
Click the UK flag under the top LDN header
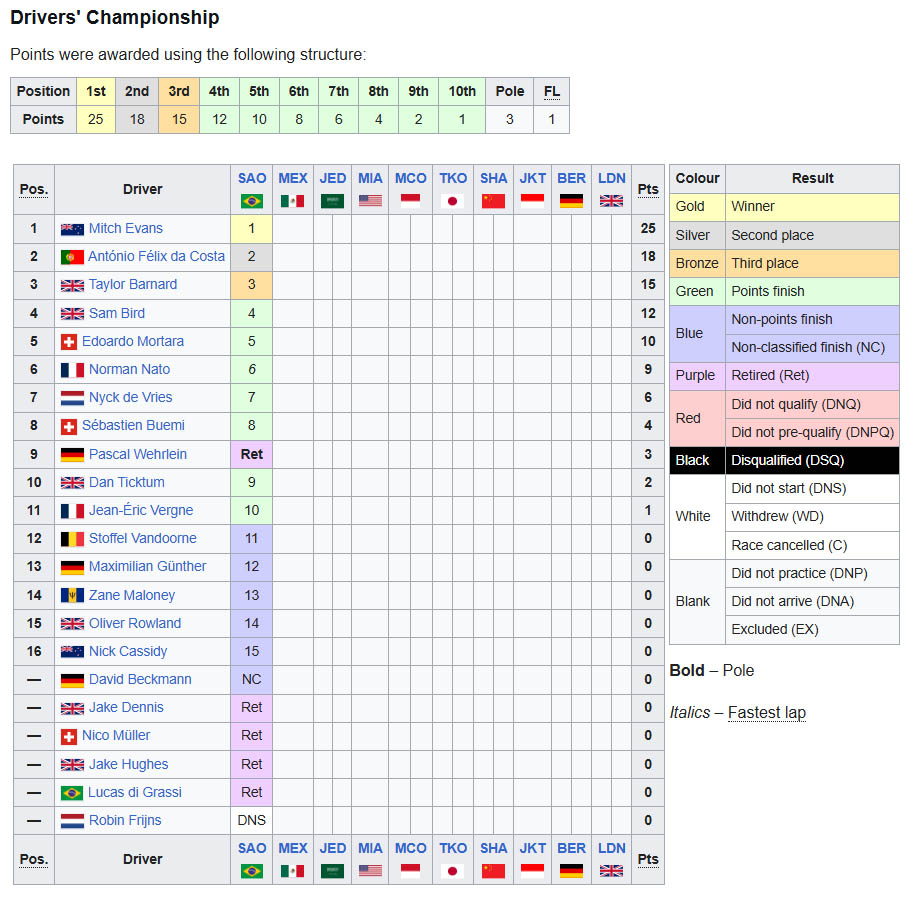(611, 201)
